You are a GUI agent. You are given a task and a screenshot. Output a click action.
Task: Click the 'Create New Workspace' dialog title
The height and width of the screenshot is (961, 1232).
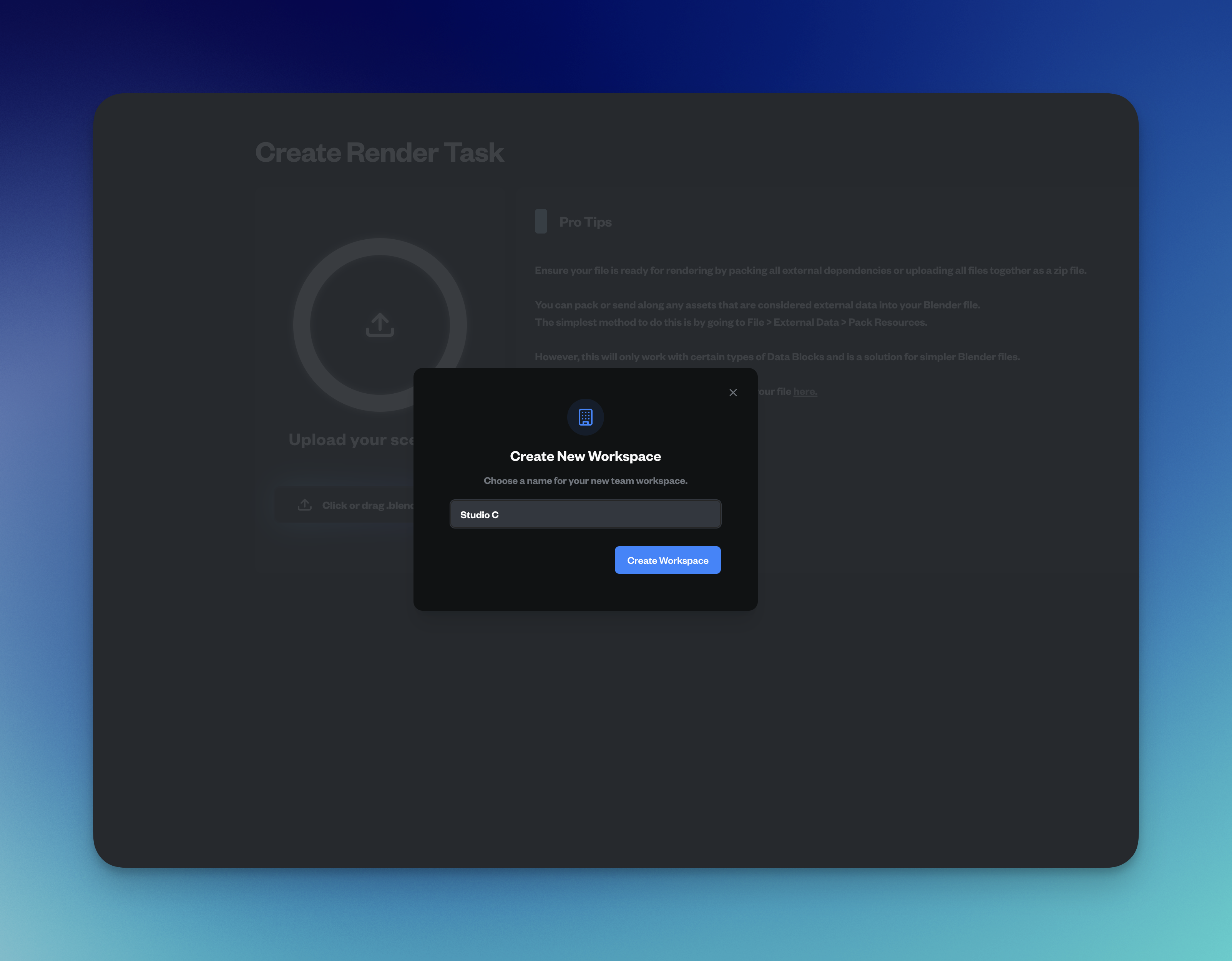[585, 456]
